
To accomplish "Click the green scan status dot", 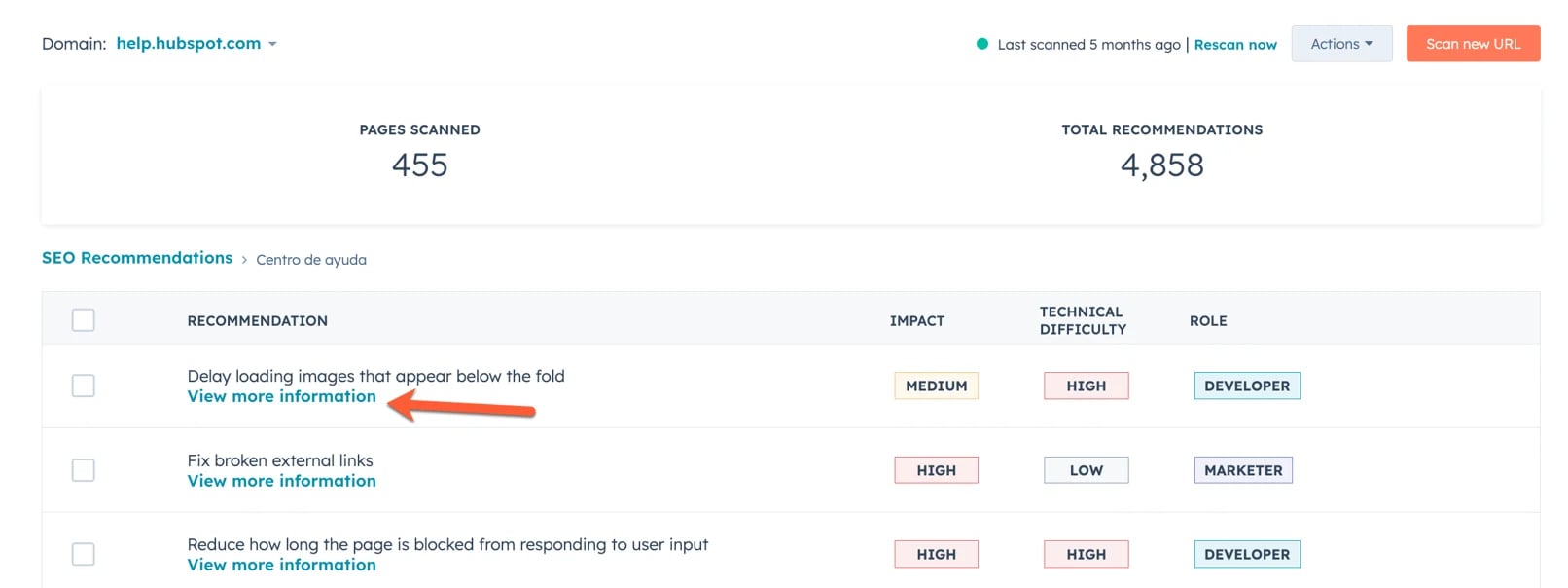I will [981, 44].
